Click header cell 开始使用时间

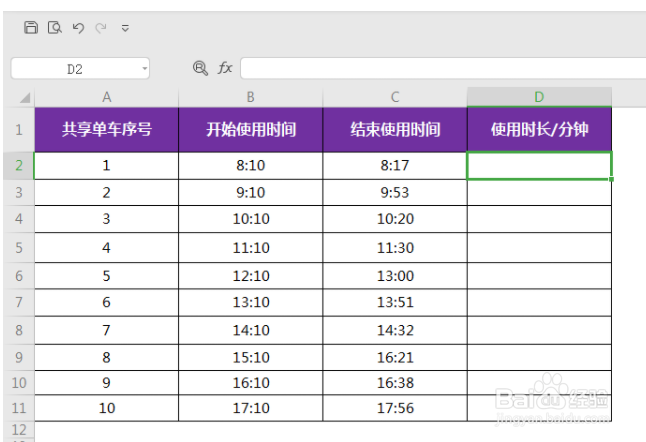coord(250,130)
